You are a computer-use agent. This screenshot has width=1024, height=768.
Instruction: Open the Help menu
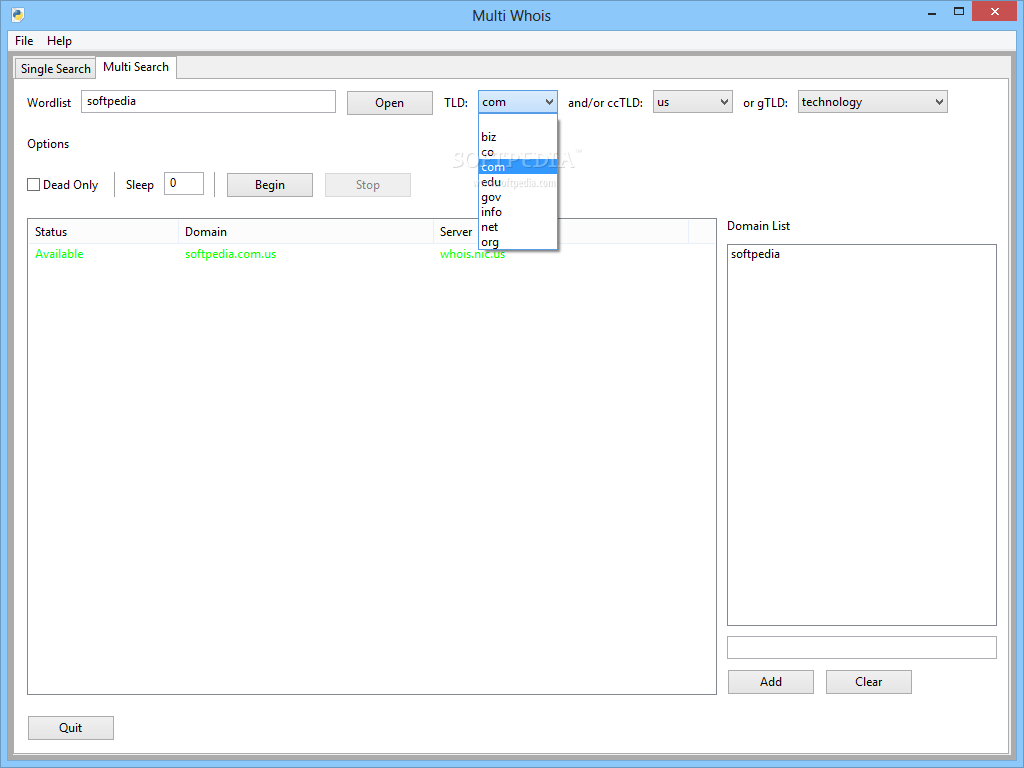[x=59, y=40]
